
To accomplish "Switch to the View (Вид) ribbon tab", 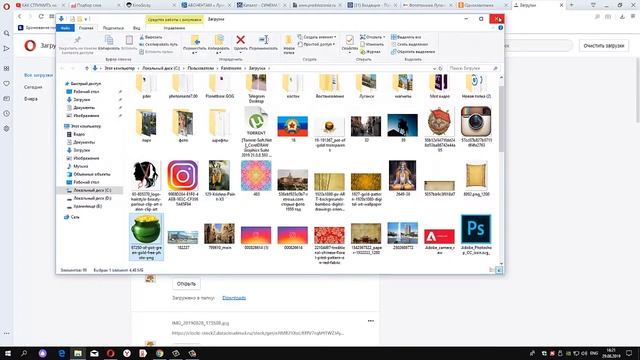I will (x=136, y=28).
